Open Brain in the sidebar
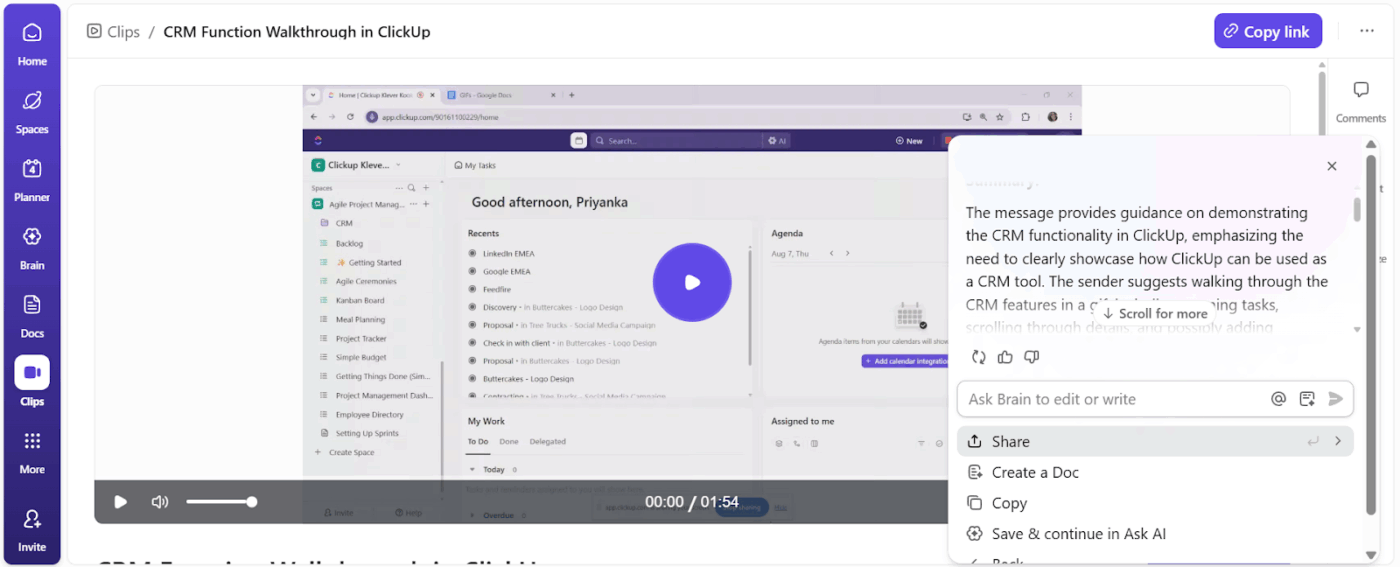The image size is (1400, 567). coord(32,247)
